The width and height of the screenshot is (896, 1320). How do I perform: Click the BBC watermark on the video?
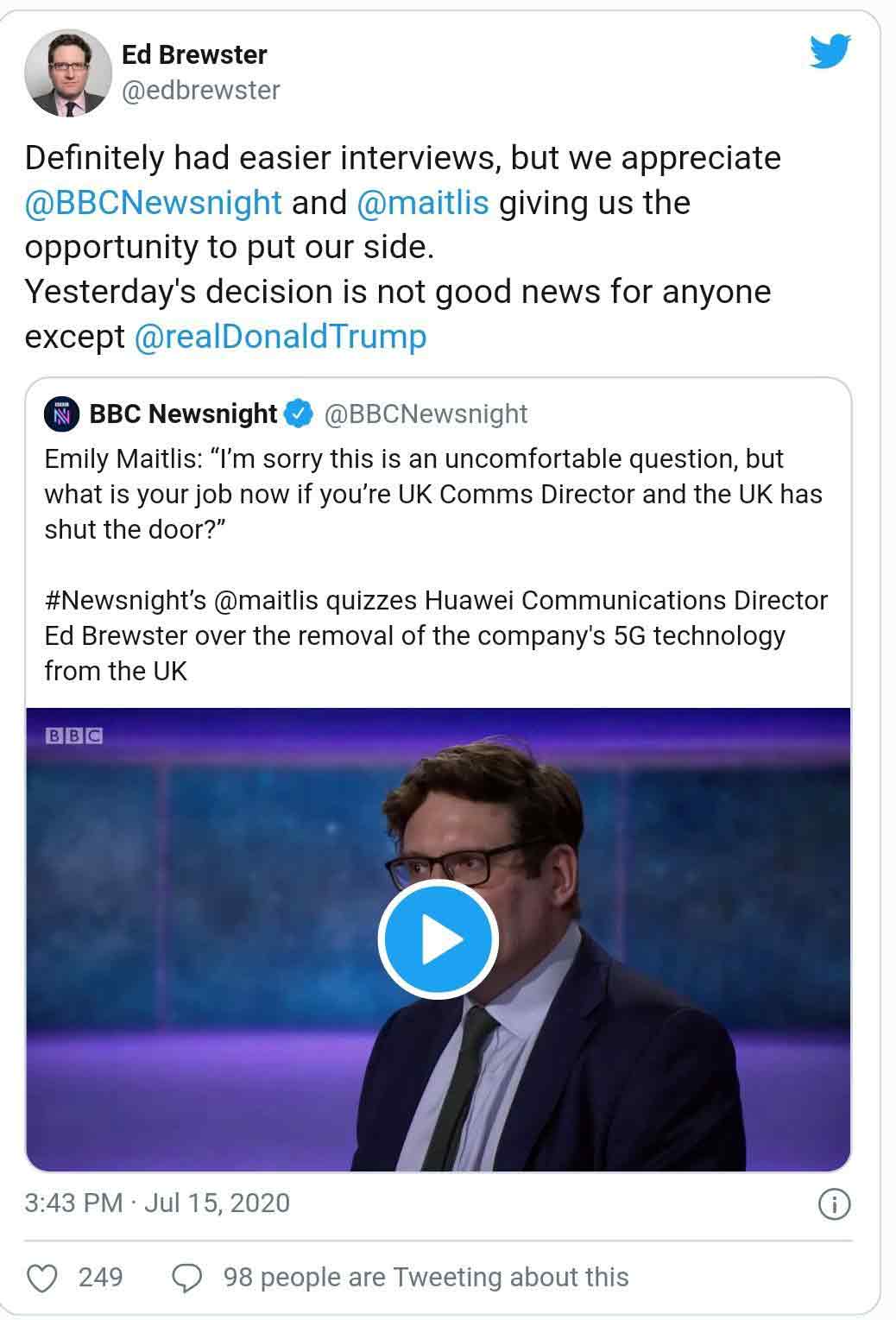[73, 736]
